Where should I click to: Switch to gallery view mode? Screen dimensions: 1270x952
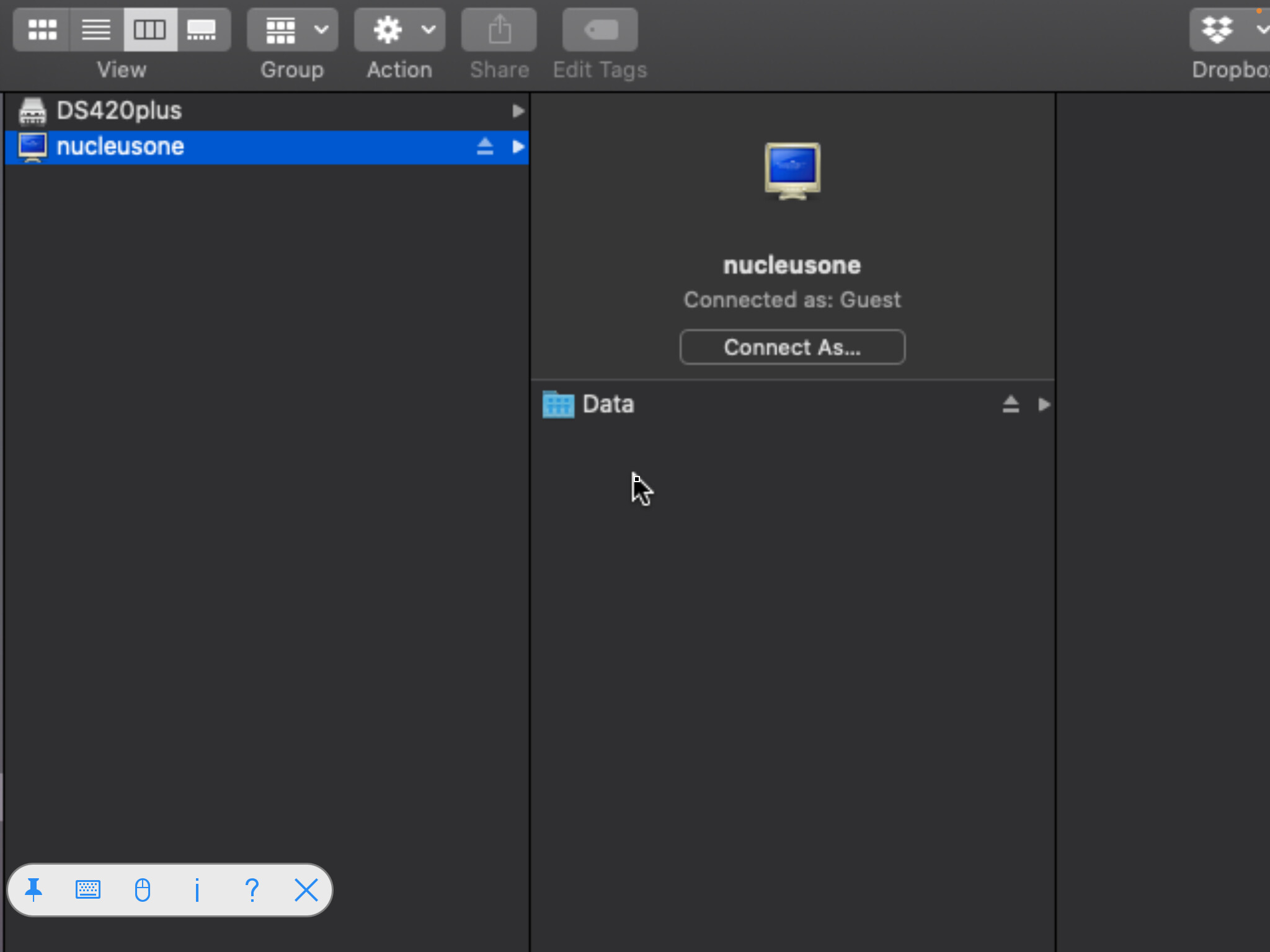tap(202, 30)
